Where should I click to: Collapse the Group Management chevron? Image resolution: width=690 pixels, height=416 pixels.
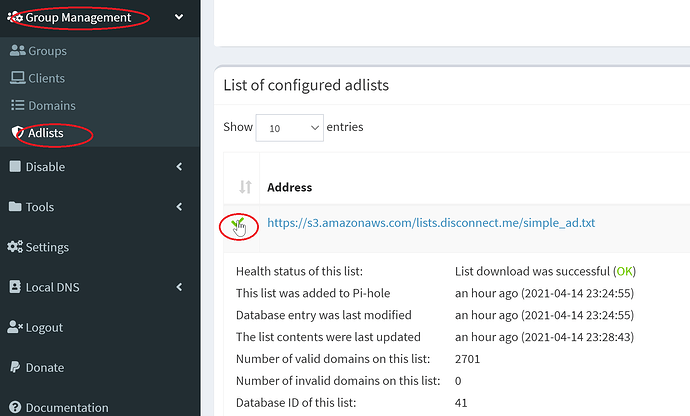tap(178, 17)
